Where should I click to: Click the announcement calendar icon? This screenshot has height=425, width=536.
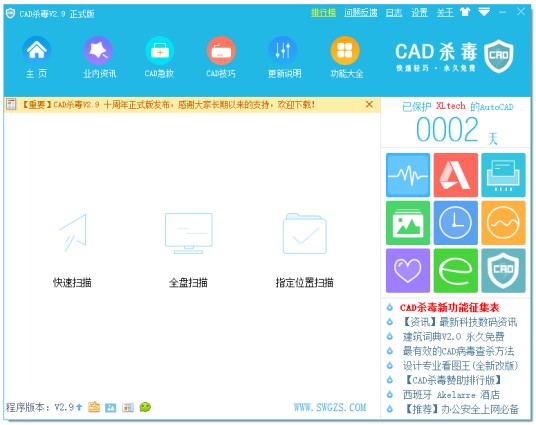[11, 104]
